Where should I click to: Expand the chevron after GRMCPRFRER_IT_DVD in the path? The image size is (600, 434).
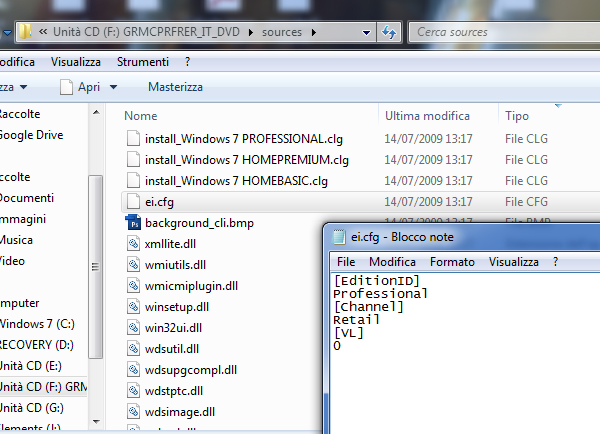251,33
